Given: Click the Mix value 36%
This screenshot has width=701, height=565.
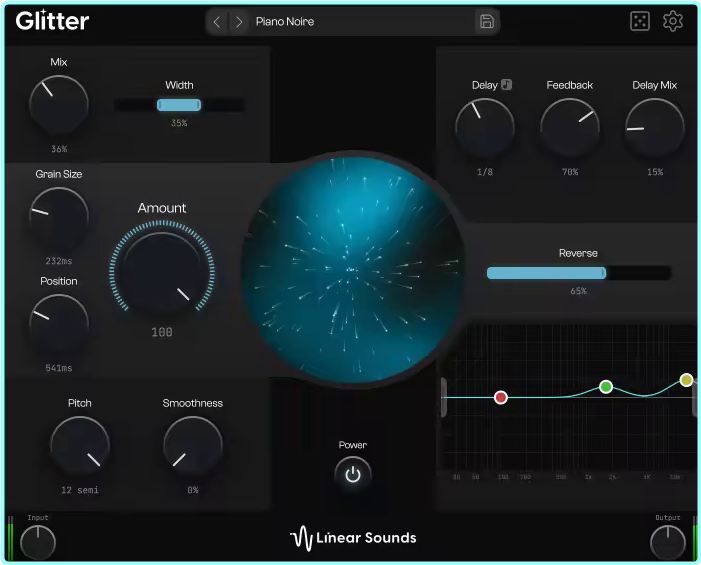Looking at the screenshot, I should pyautogui.click(x=59, y=149).
